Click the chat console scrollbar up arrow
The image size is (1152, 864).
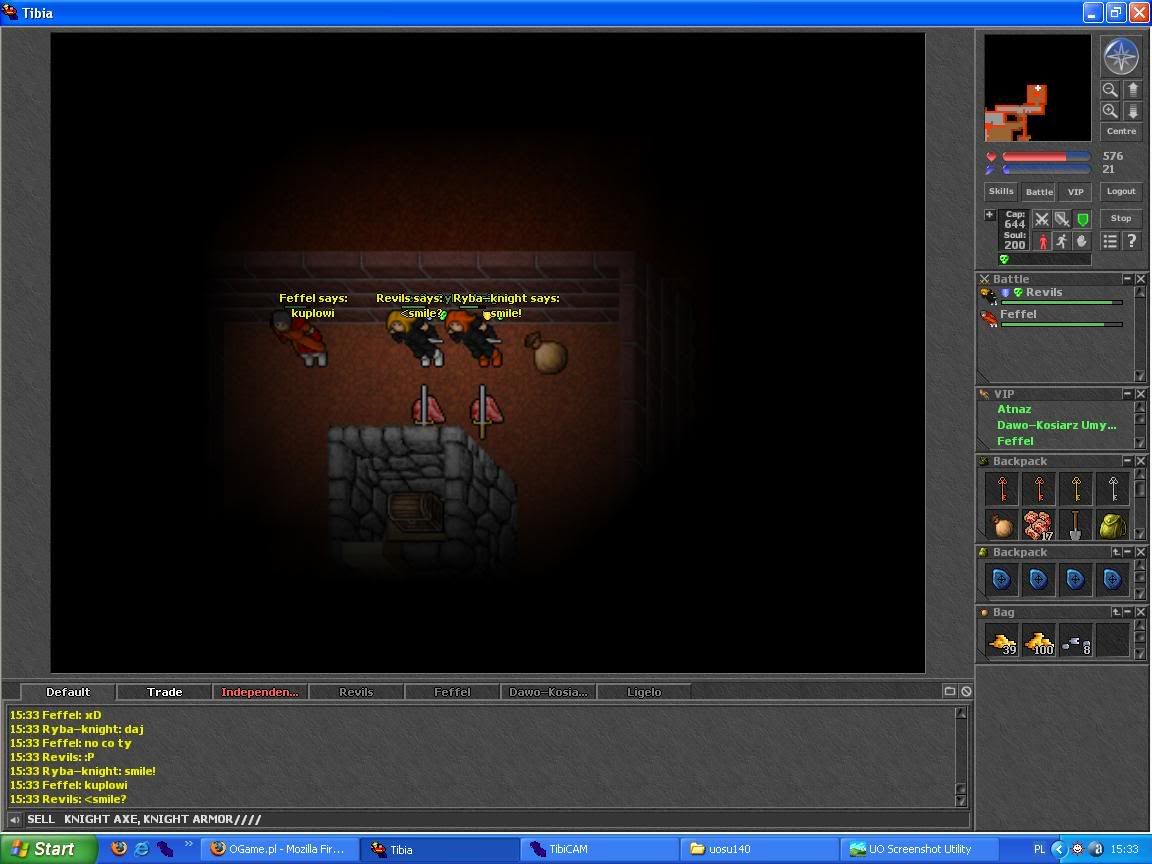click(x=960, y=713)
